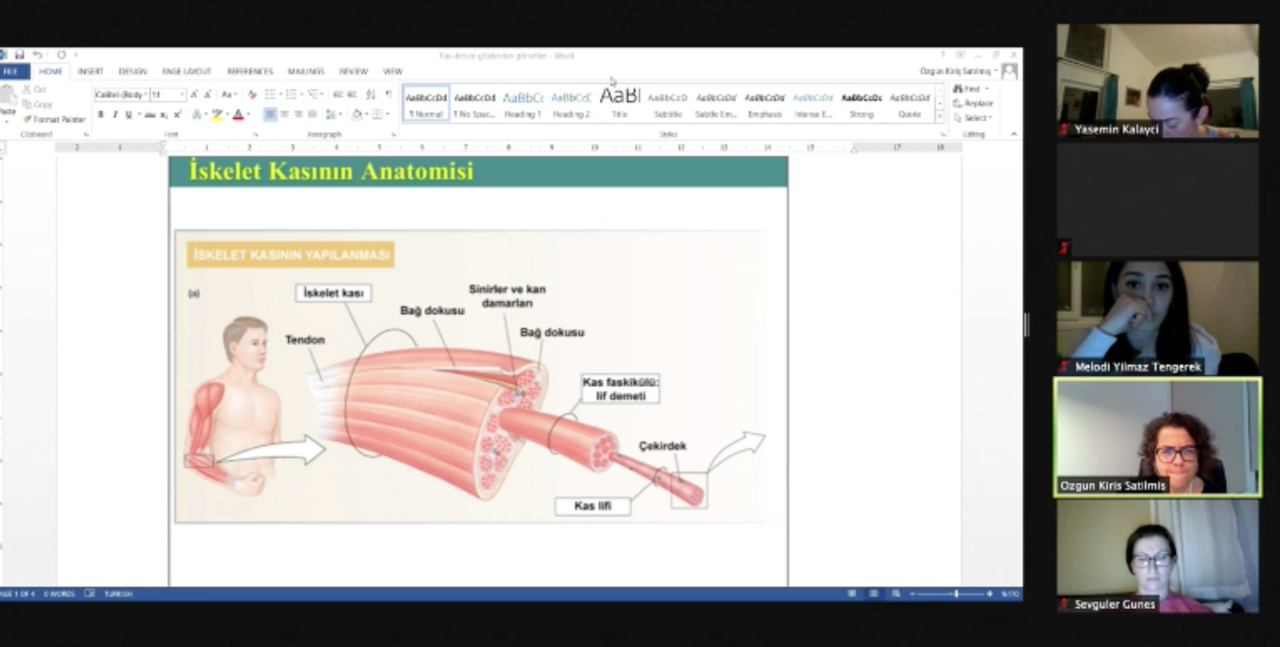Screen dimensions: 1280x647
Task: Switch to the PAGE LAYOUT tab
Action: [186, 72]
